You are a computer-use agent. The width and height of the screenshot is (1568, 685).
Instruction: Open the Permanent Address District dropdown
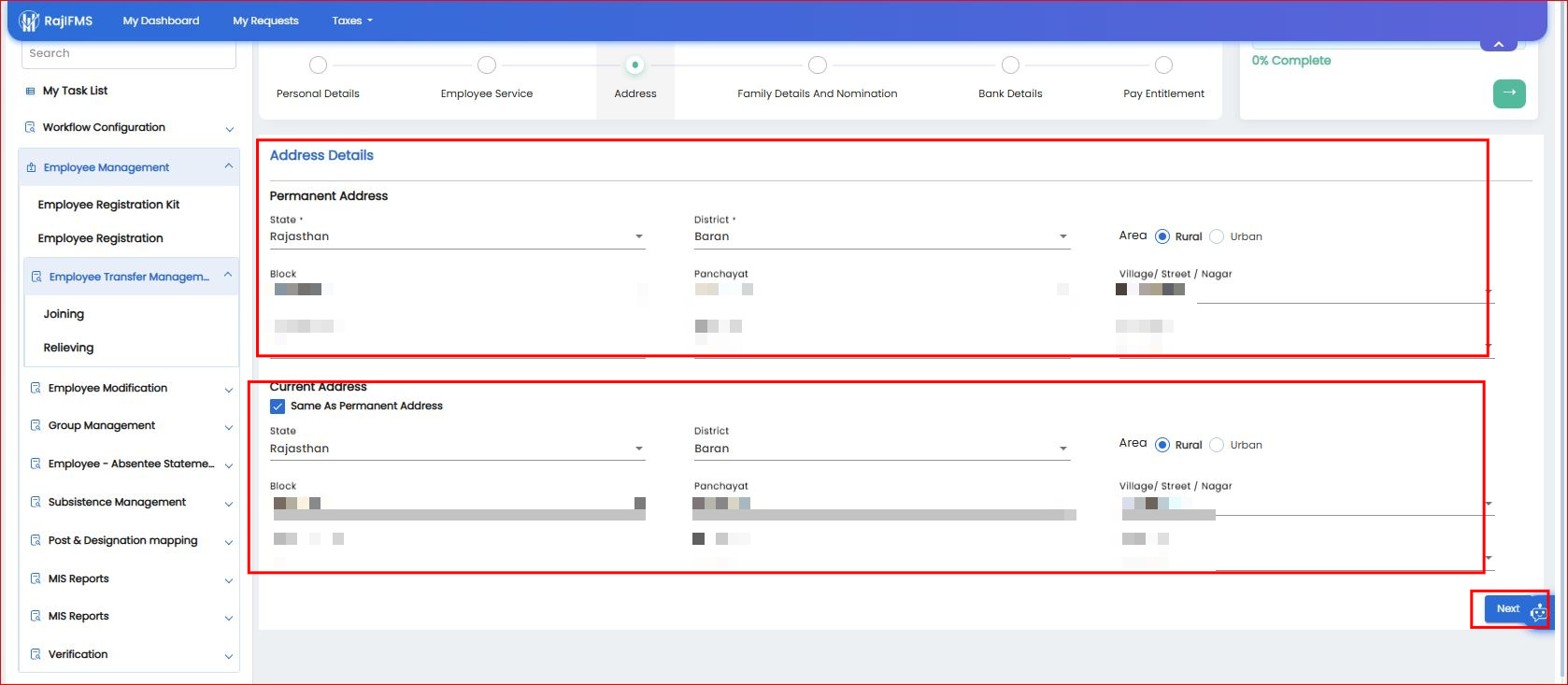(881, 236)
